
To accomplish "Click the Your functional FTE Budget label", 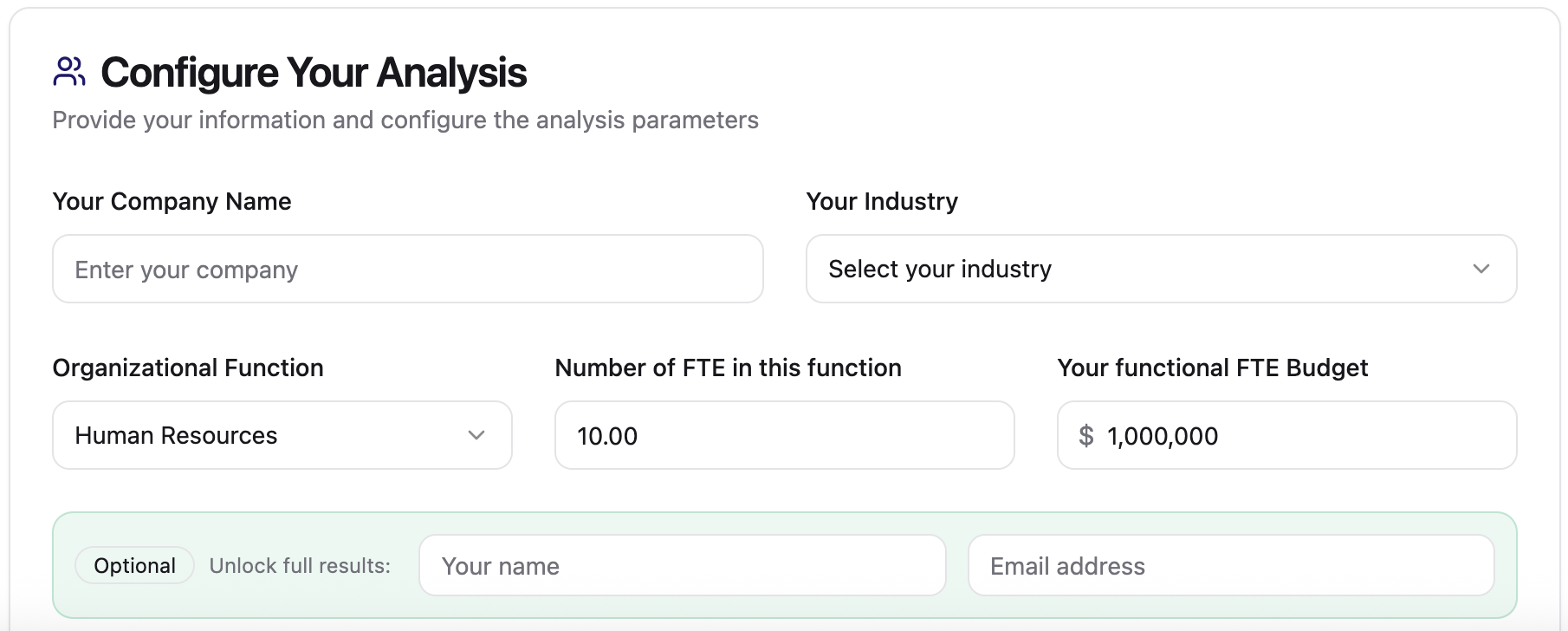I will (x=1212, y=368).
